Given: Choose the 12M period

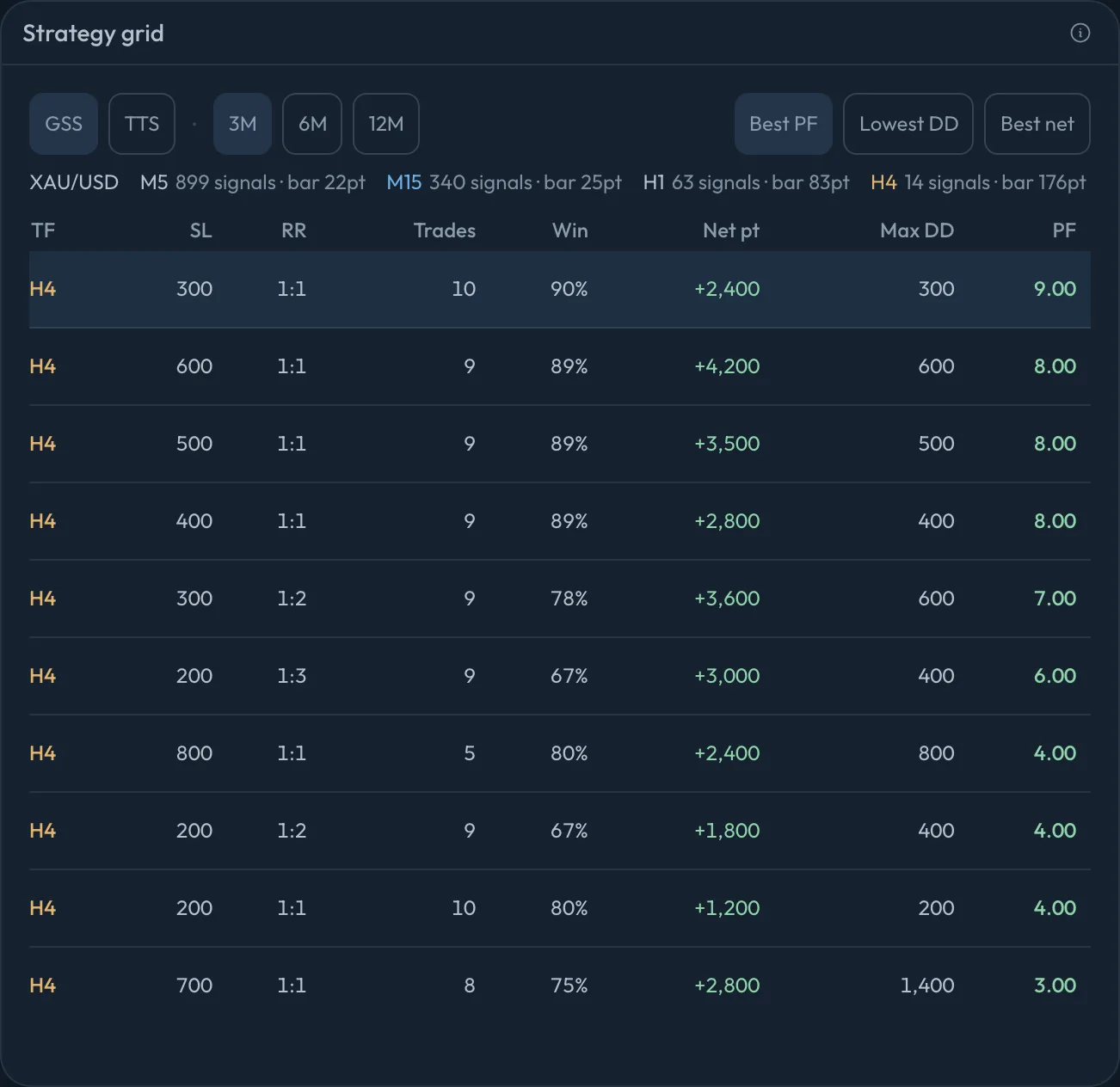Looking at the screenshot, I should (386, 124).
